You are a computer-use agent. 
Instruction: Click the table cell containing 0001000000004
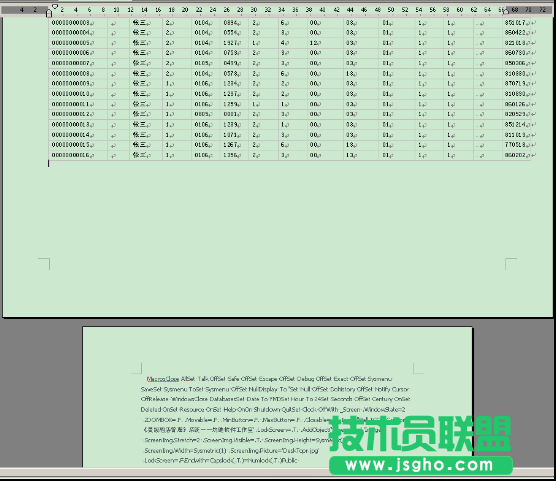coord(78,33)
